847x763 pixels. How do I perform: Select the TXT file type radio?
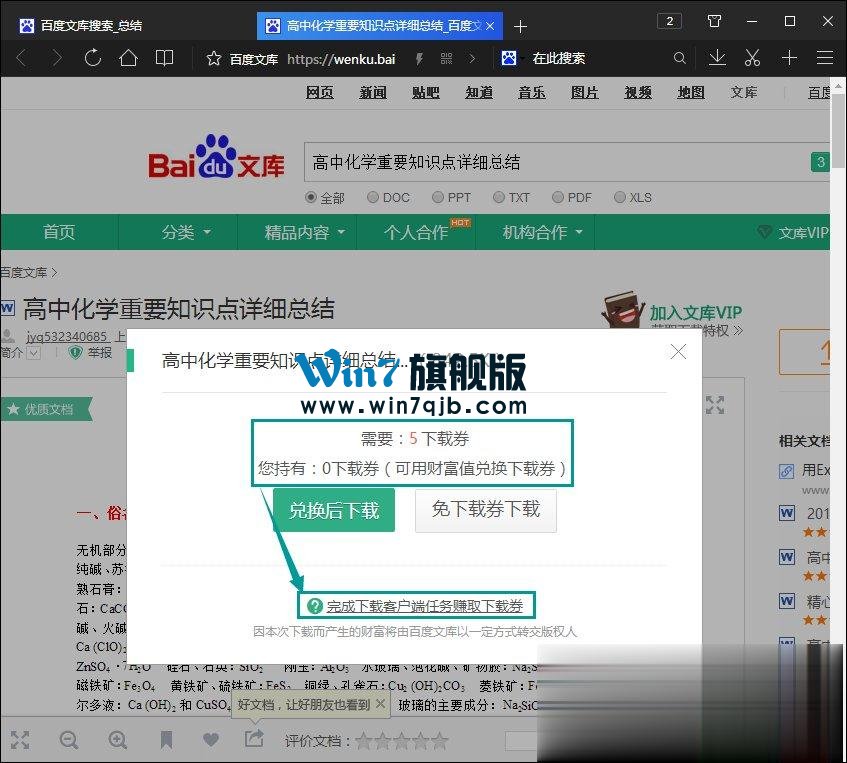pos(499,197)
